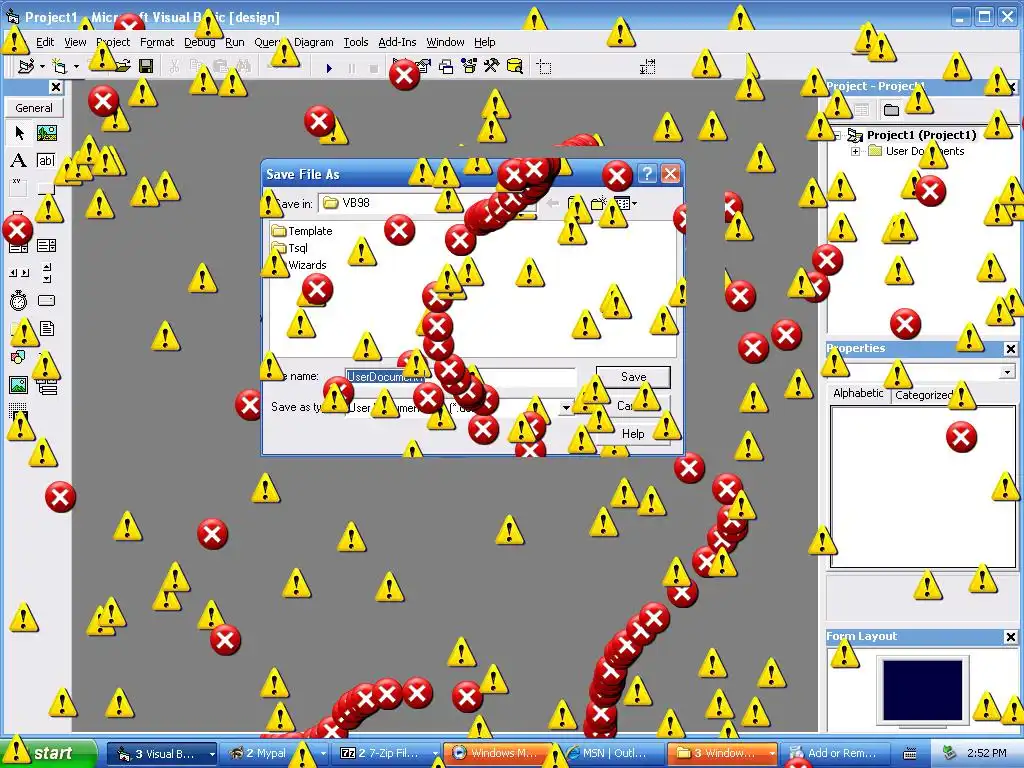Click the Add Form toolbar icon
The height and width of the screenshot is (768, 1024).
pyautogui.click(x=59, y=66)
